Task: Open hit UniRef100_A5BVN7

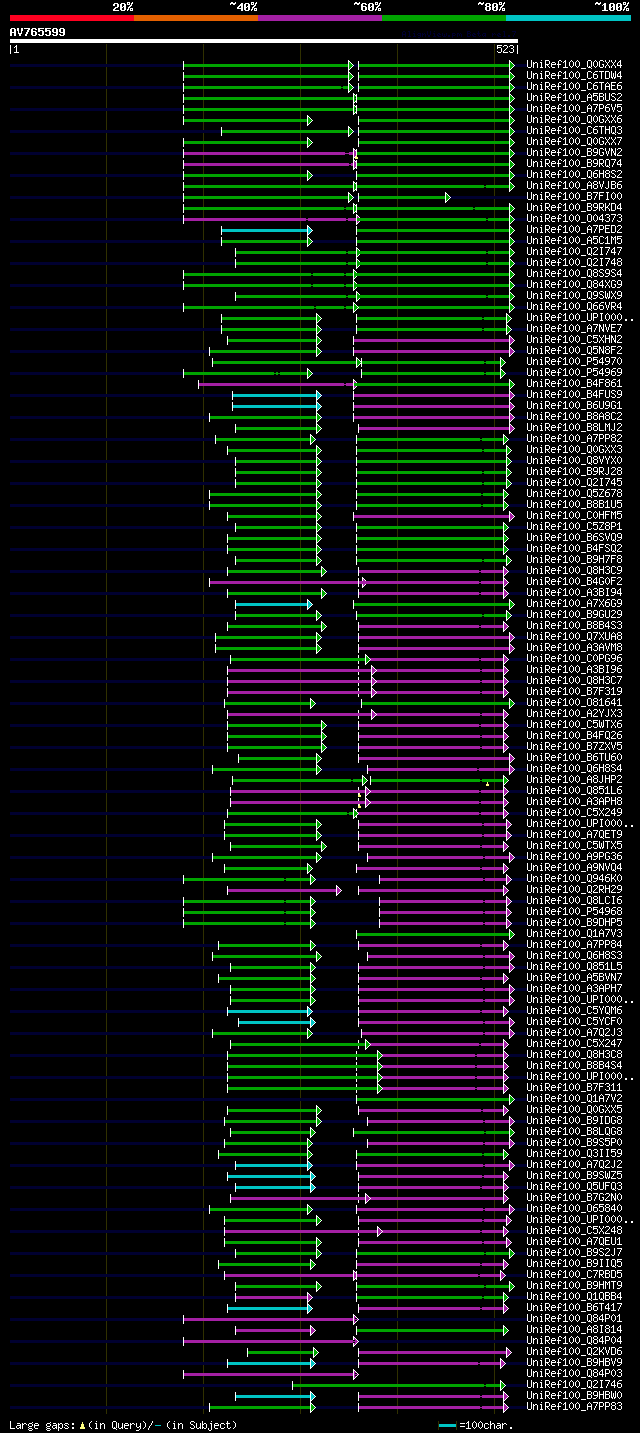Action: 574,977
